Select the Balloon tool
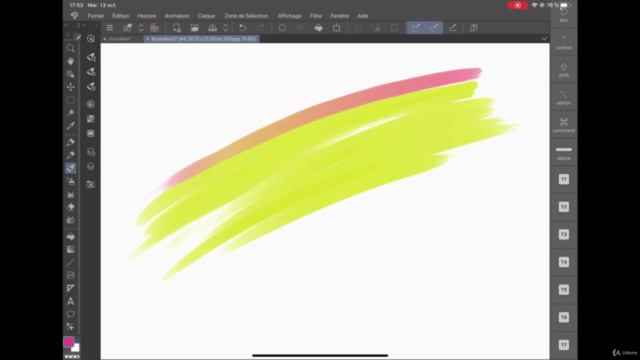Image resolution: width=640 pixels, height=360 pixels. (x=70, y=314)
